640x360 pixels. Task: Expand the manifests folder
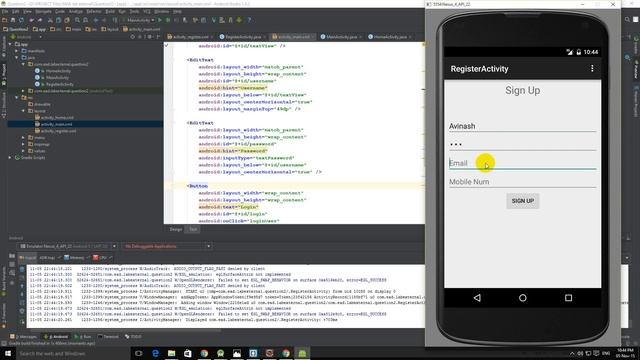pos(17,51)
